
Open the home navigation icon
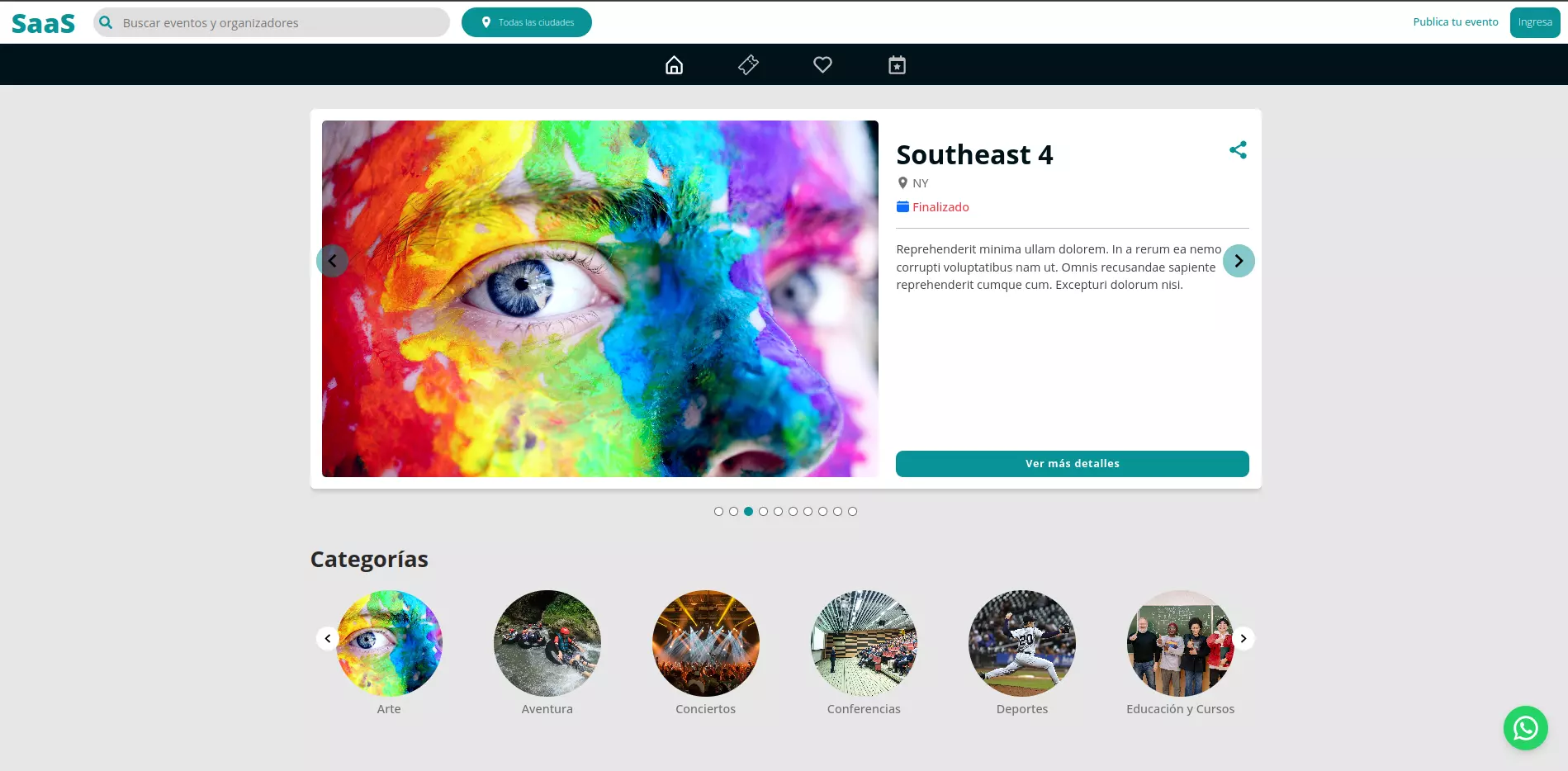click(674, 64)
